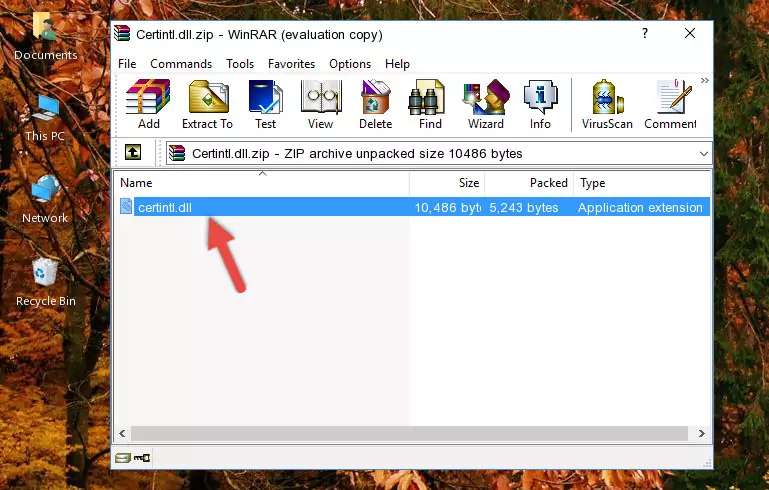Sort by the Type column header
This screenshot has height=490, width=769.
coord(641,183)
